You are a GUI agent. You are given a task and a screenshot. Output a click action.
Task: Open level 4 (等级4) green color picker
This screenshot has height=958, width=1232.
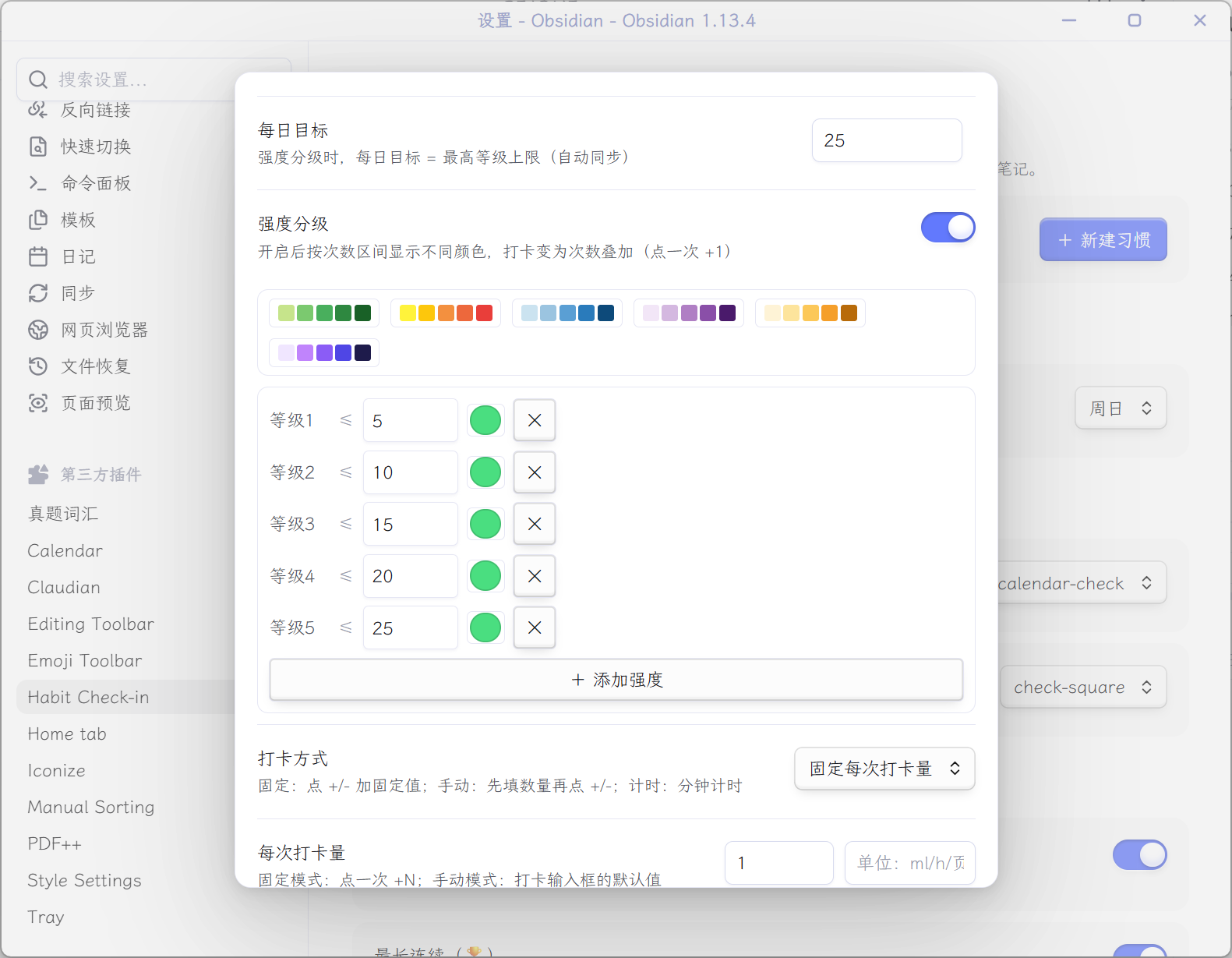click(485, 576)
